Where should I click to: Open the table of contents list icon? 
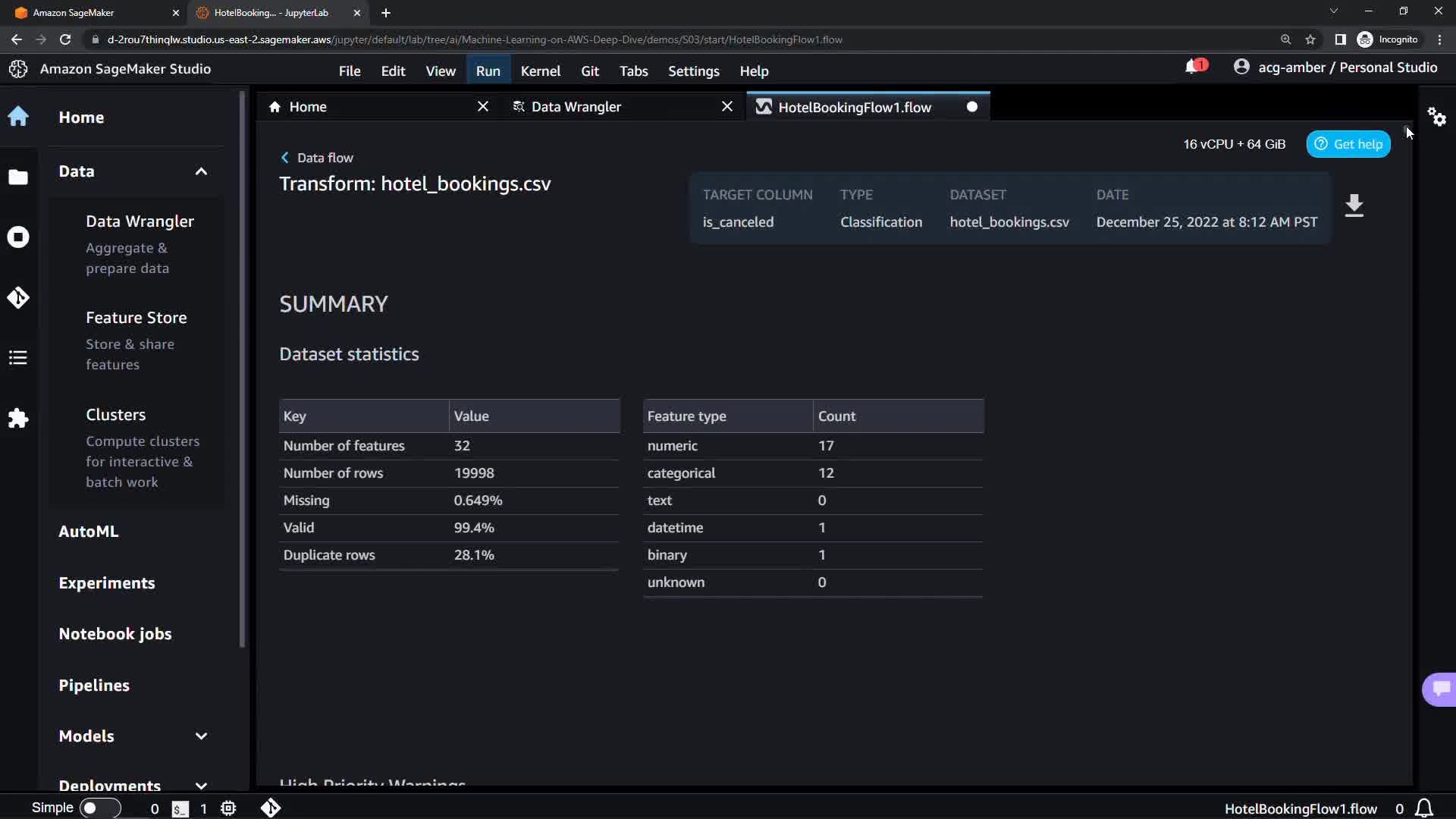(x=18, y=358)
